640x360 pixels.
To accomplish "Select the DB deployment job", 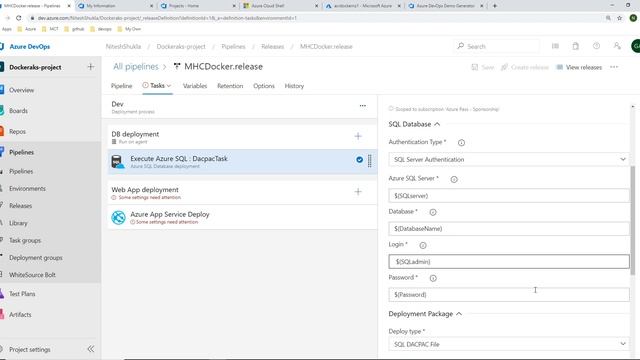I will click(242, 137).
